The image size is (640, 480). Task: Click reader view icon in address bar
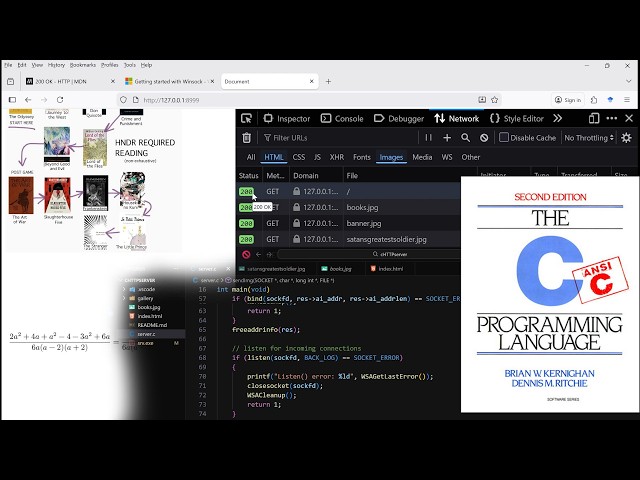(x=482, y=100)
